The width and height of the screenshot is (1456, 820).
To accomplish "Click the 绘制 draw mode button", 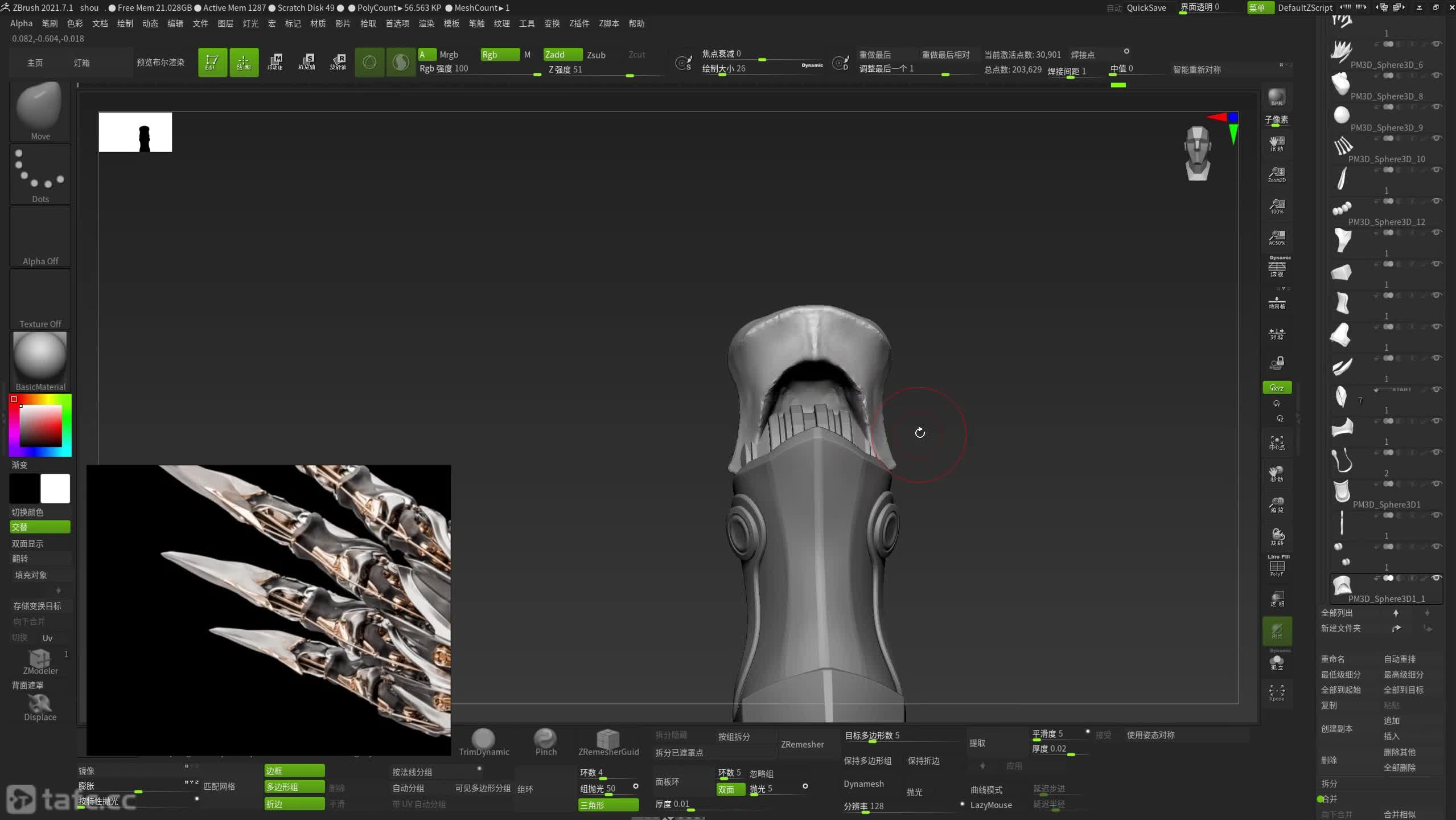I will [x=244, y=62].
